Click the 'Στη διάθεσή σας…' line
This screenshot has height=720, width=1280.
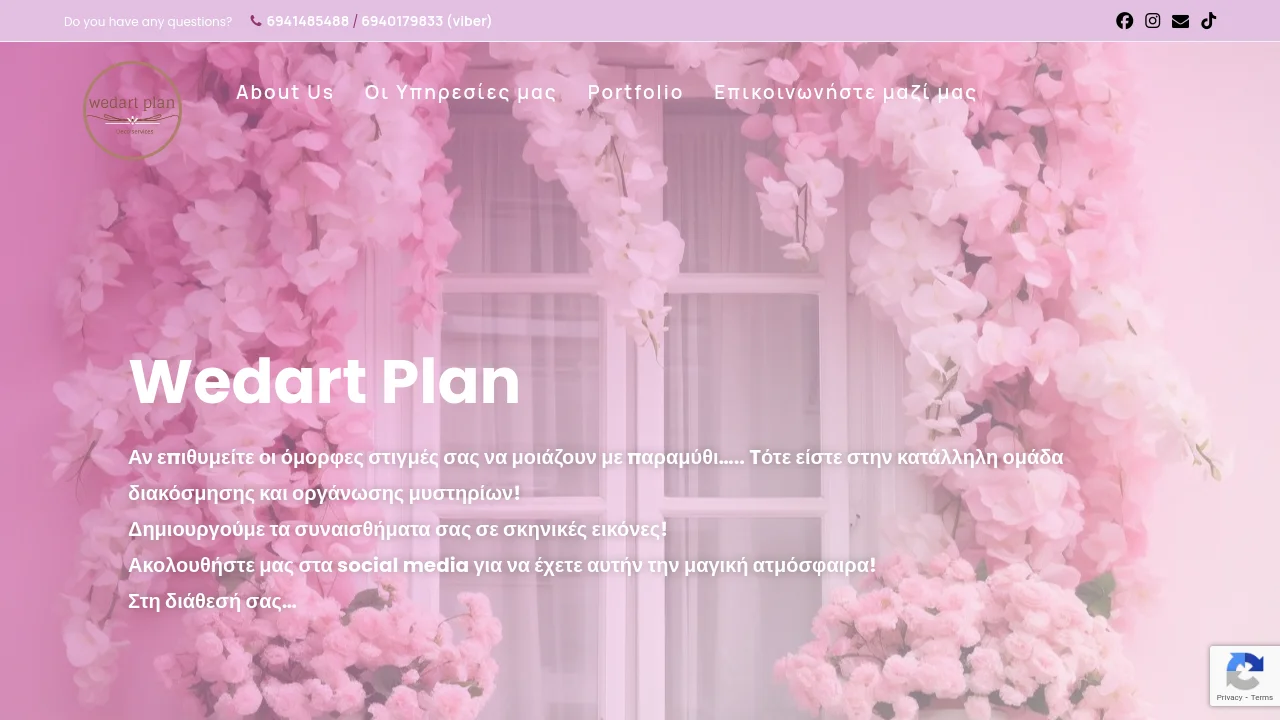(x=212, y=601)
